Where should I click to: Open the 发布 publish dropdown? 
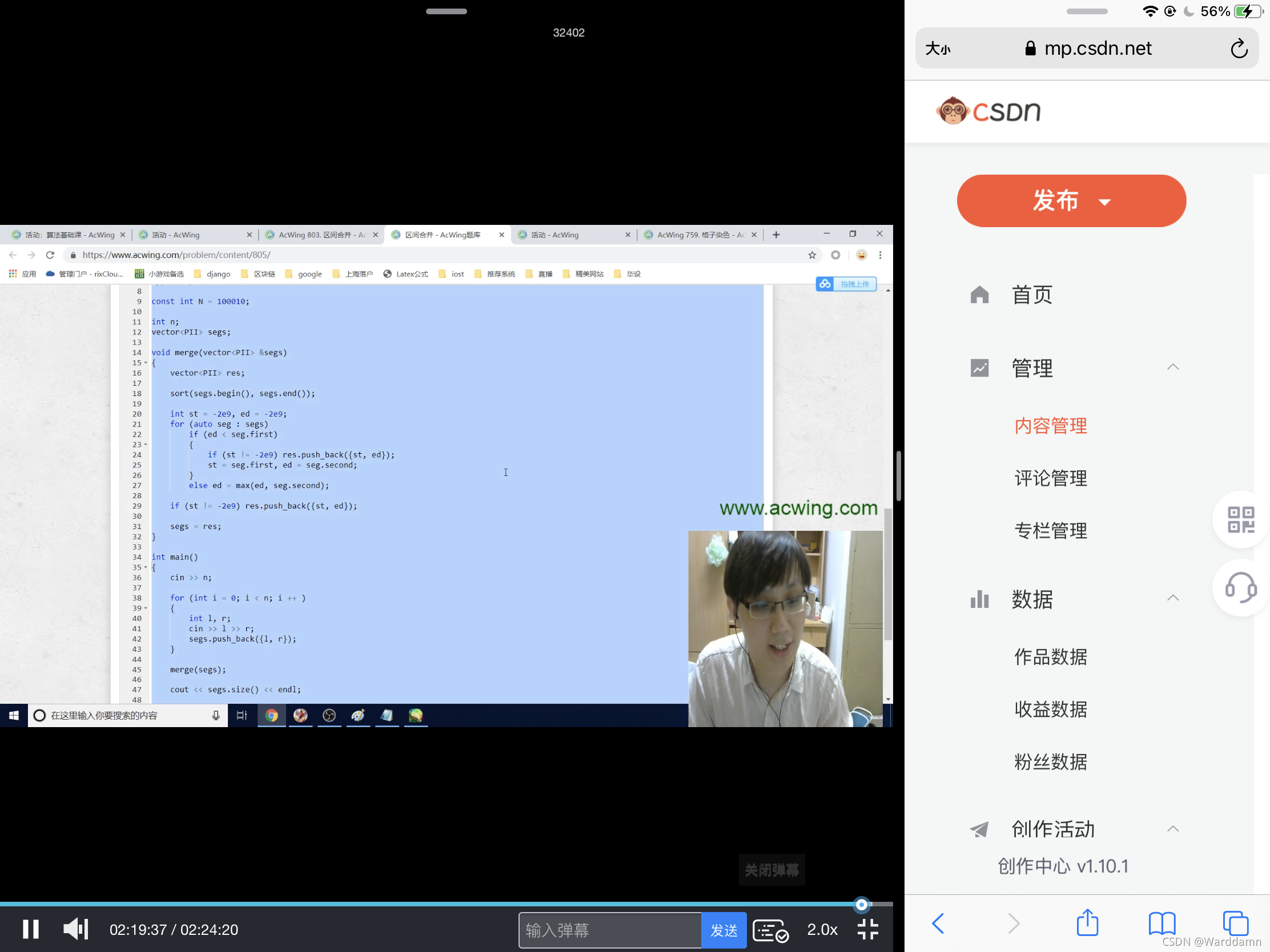pos(1071,201)
